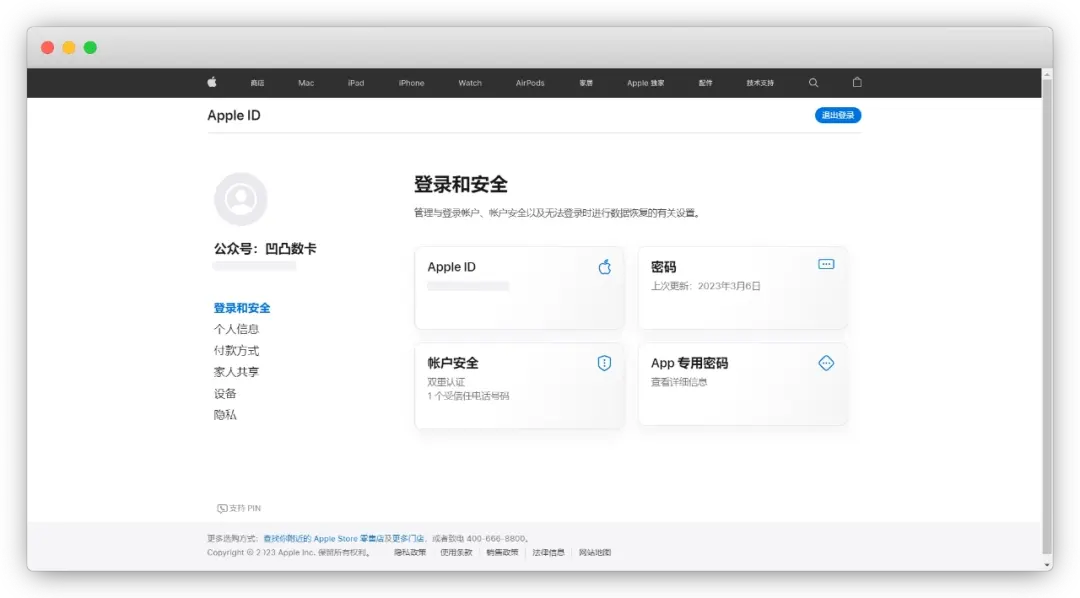Click the 支持 PIN icon
The width and height of the screenshot is (1080, 598).
click(x=222, y=508)
